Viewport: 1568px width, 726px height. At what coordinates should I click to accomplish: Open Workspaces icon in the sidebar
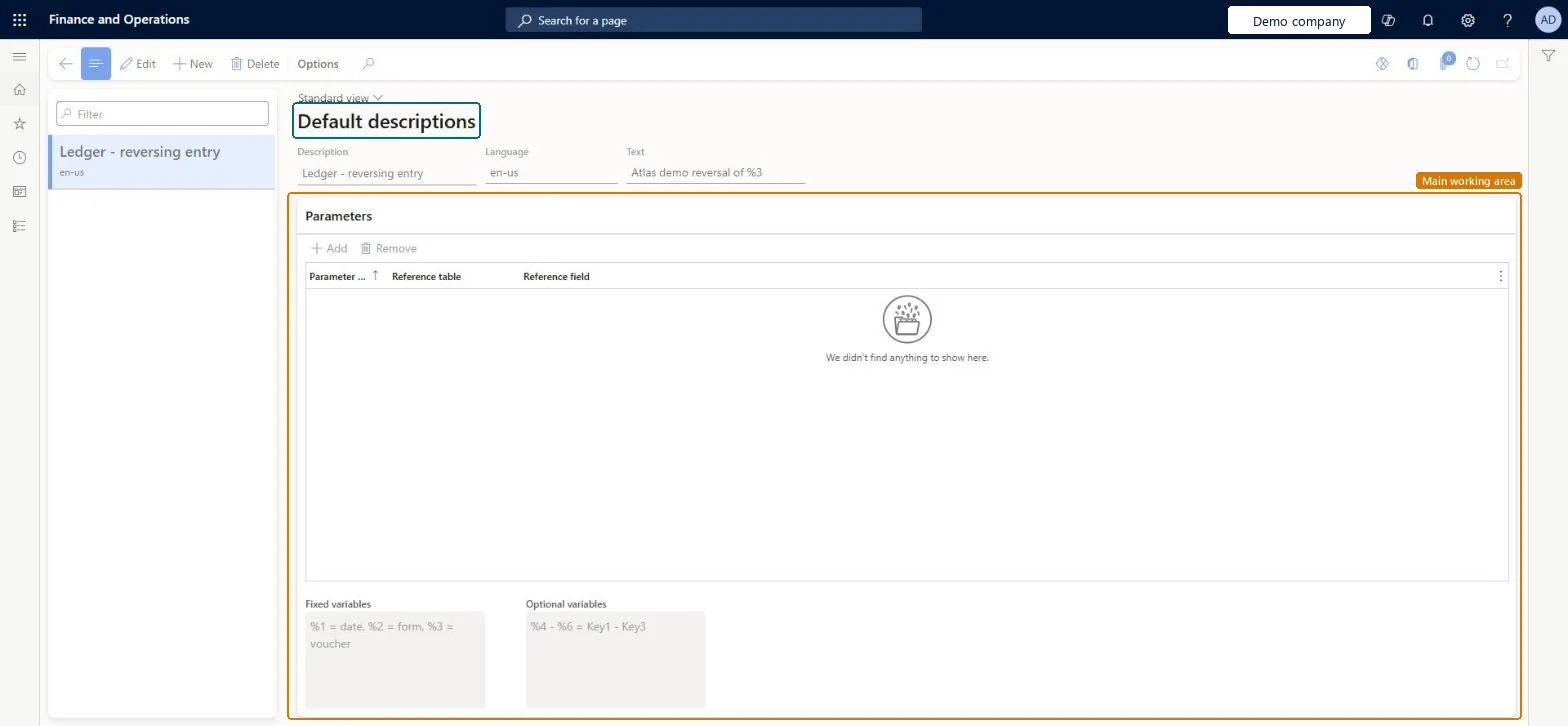[19, 192]
